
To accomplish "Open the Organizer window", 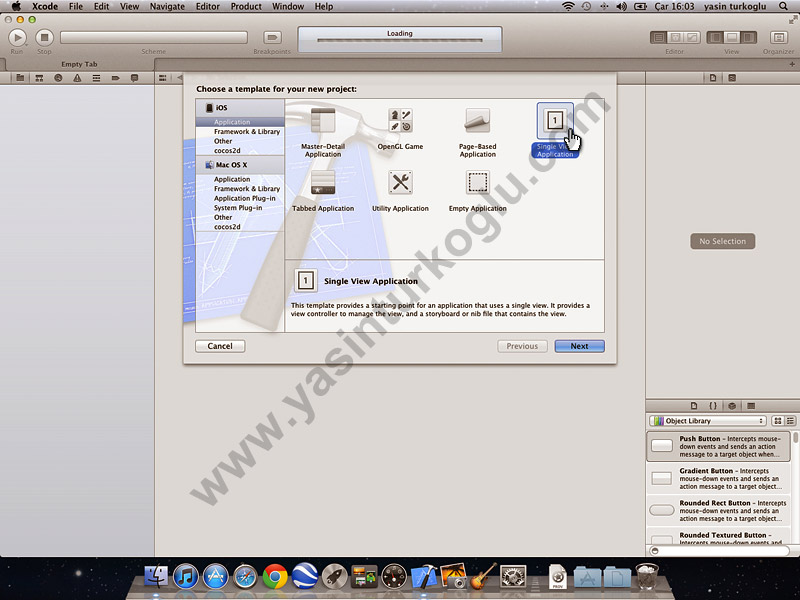I will point(779,37).
